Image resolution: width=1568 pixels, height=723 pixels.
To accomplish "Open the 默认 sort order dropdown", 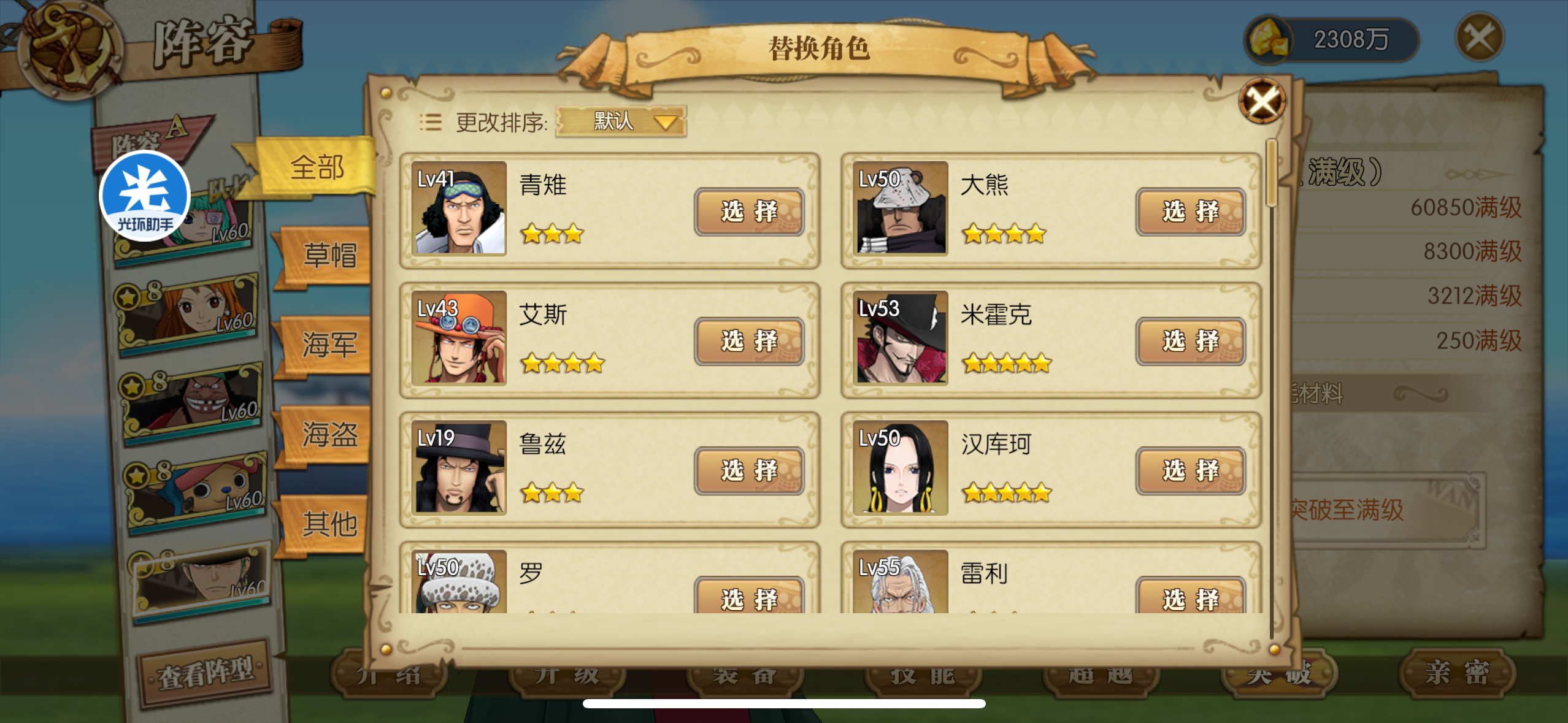I will tap(621, 121).
